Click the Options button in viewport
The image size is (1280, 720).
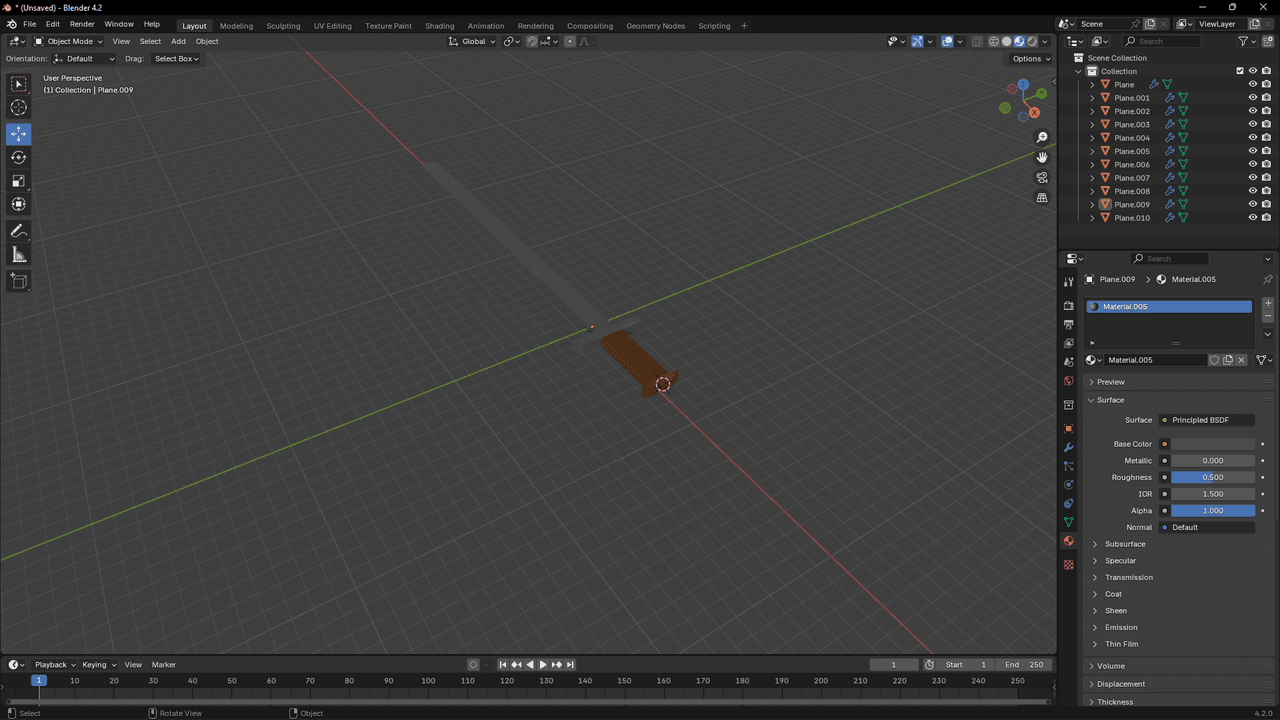1031,59
